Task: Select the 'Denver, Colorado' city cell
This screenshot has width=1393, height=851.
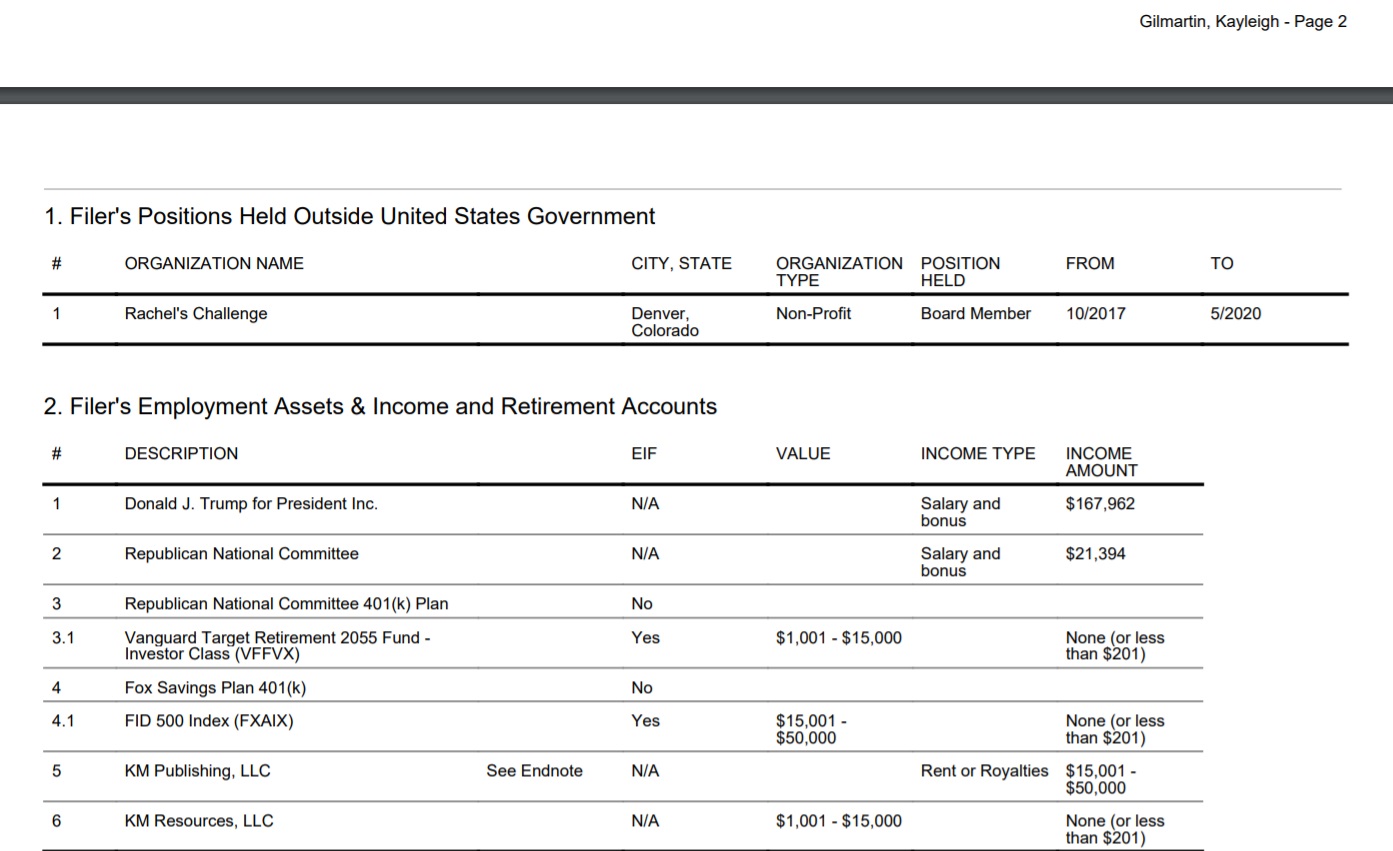Action: coord(665,322)
